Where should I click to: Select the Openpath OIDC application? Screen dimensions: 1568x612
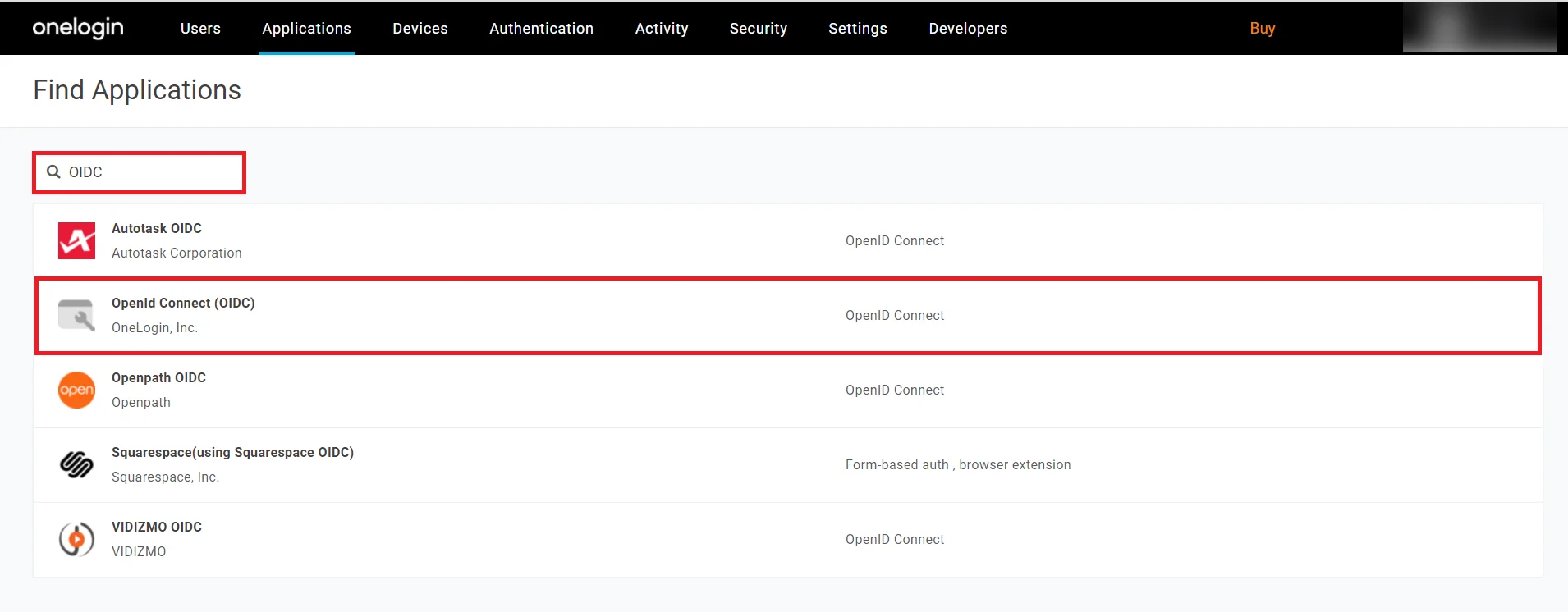click(x=787, y=390)
